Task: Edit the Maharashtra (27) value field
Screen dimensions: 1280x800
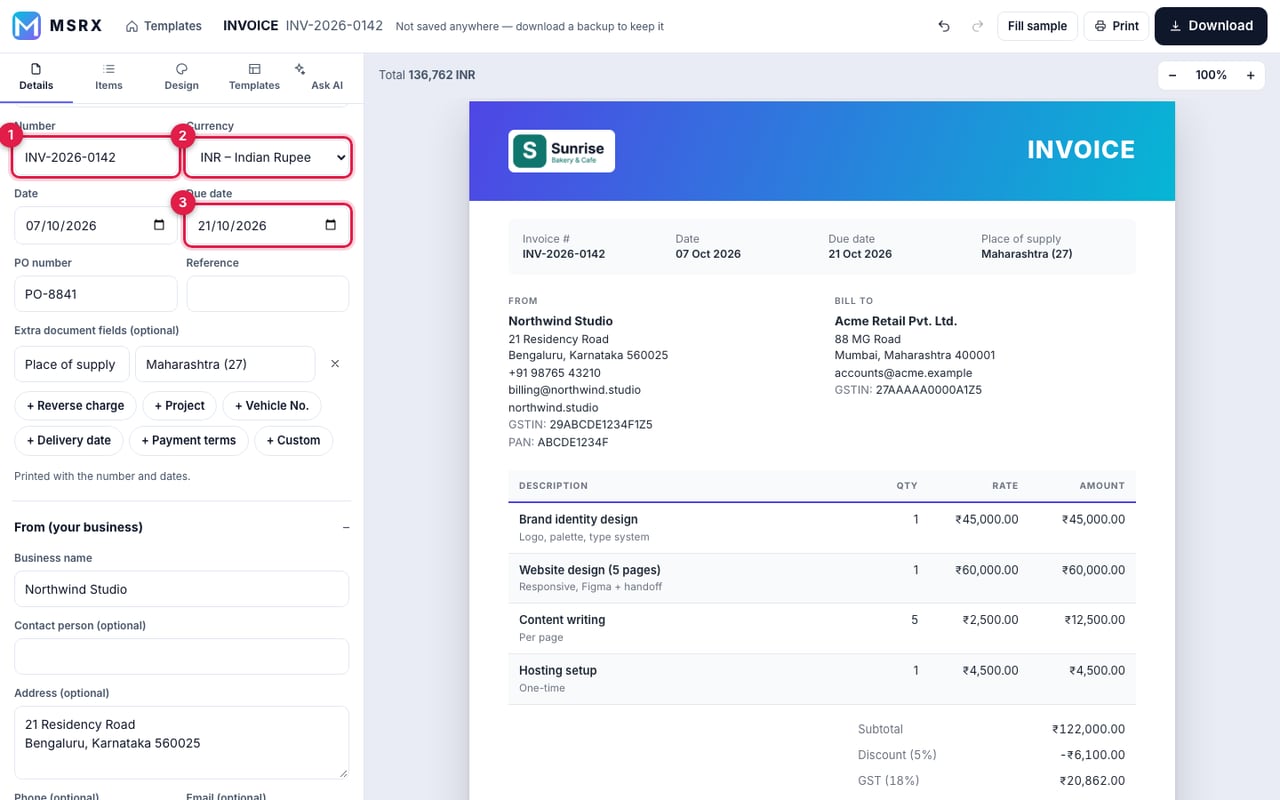Action: 225,364
